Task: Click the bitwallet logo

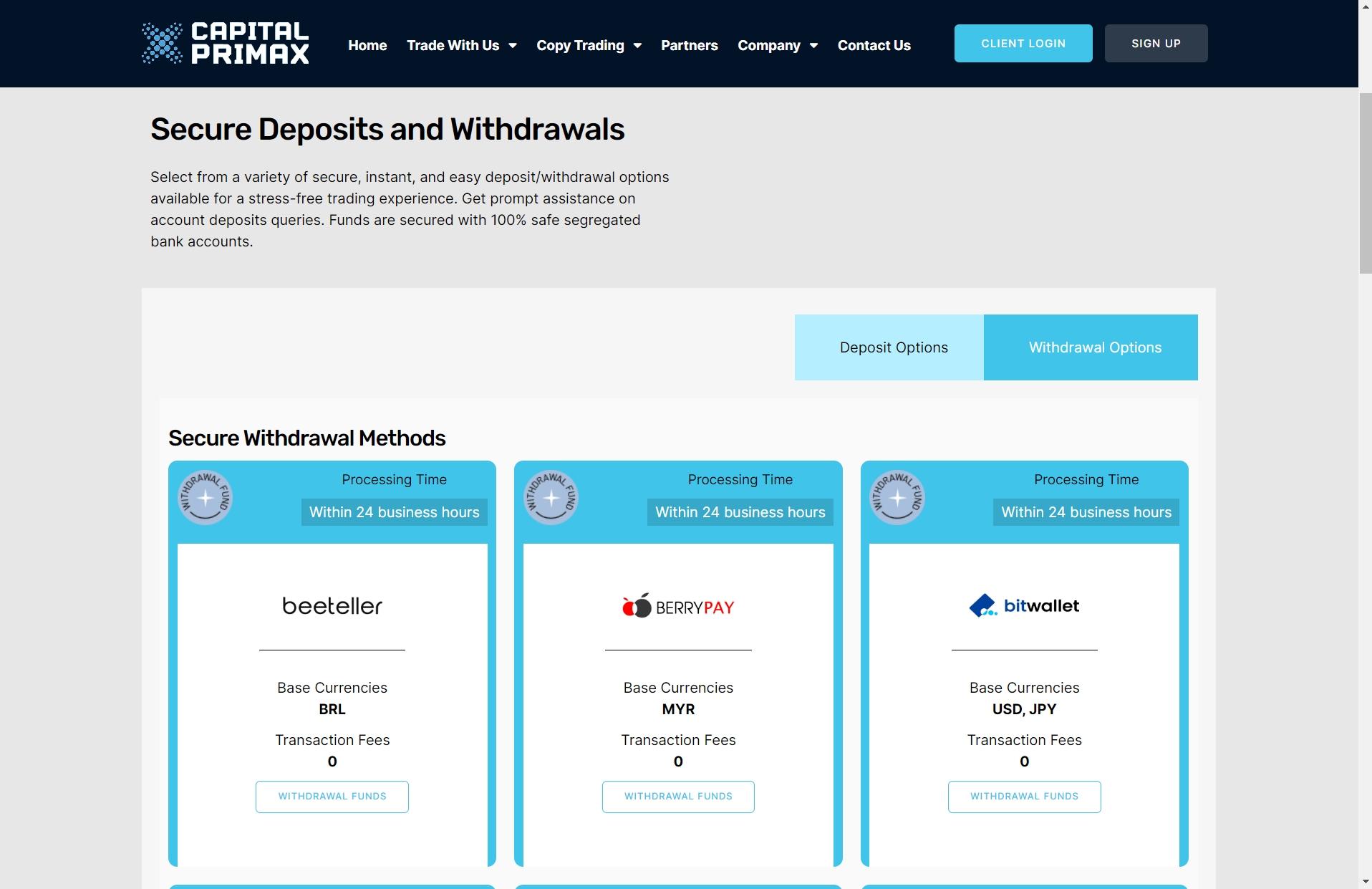Action: coord(1024,606)
